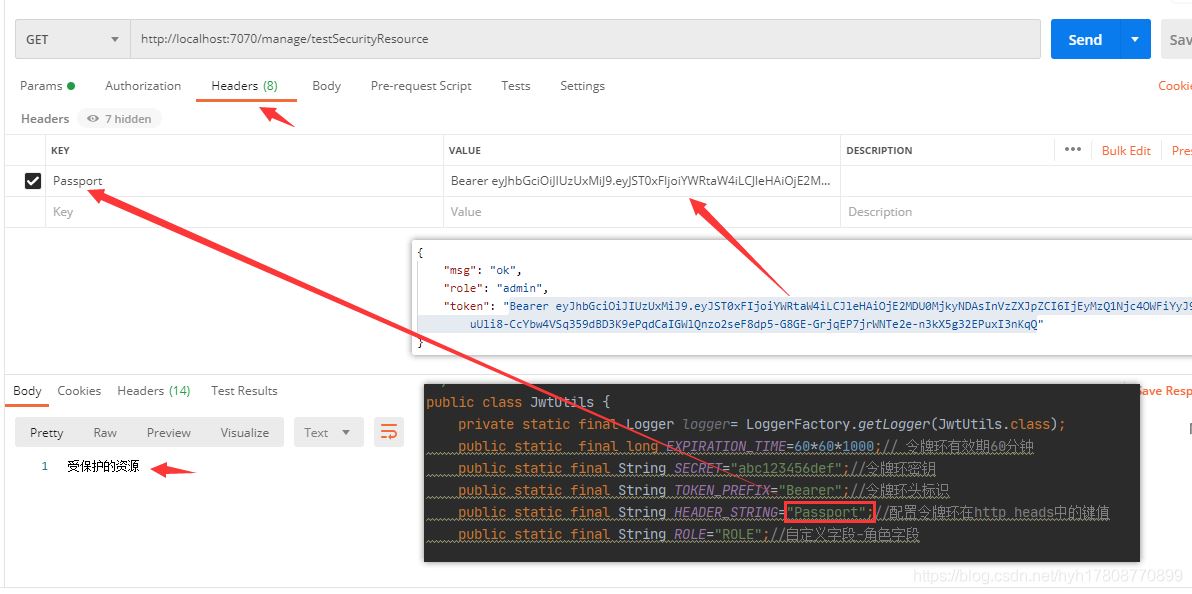Viewport: 1192px width, 594px height.
Task: Toggle text wrapping in the response viewer
Action: (x=389, y=432)
